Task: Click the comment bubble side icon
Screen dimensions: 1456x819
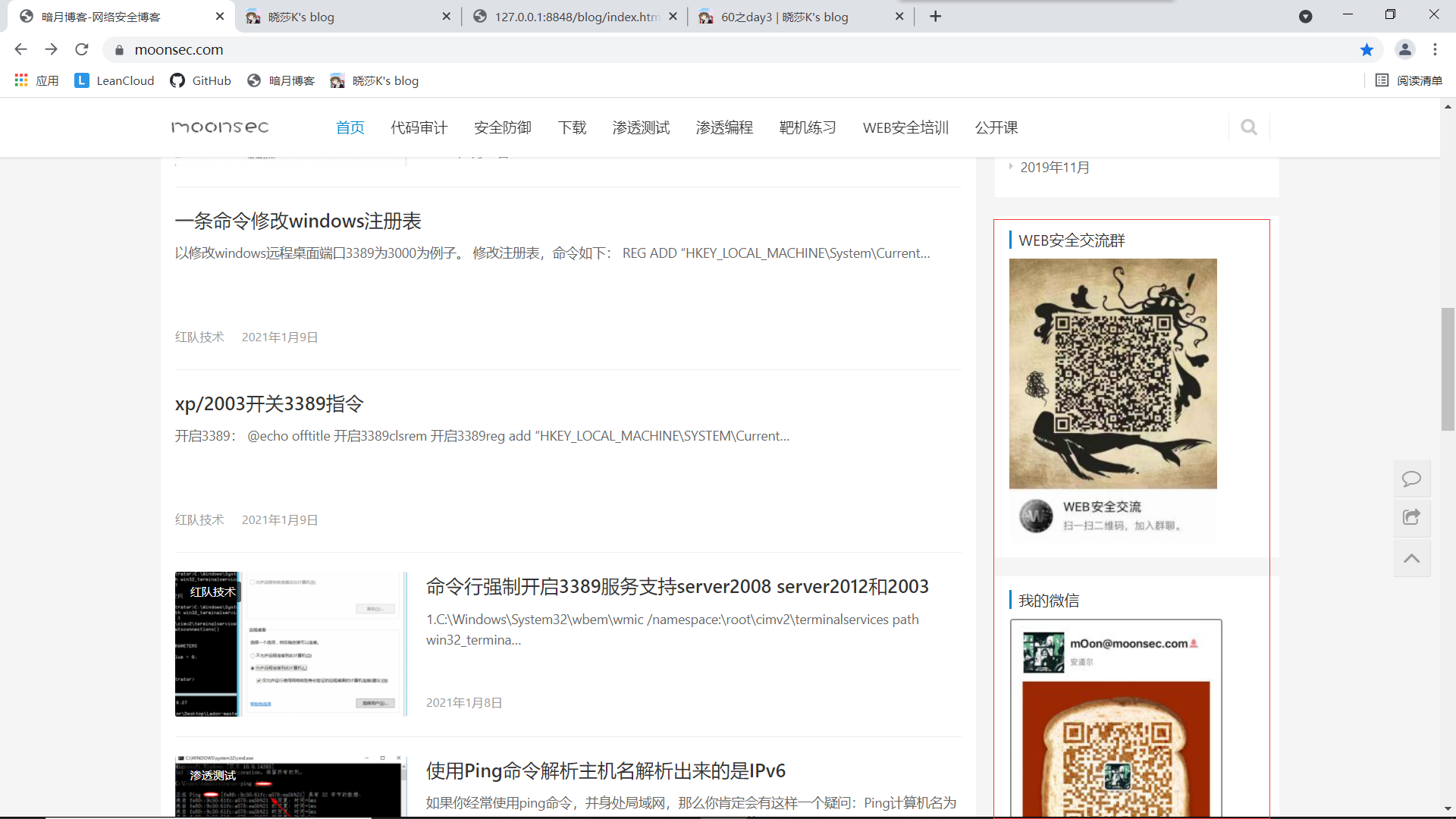Action: pyautogui.click(x=1411, y=479)
